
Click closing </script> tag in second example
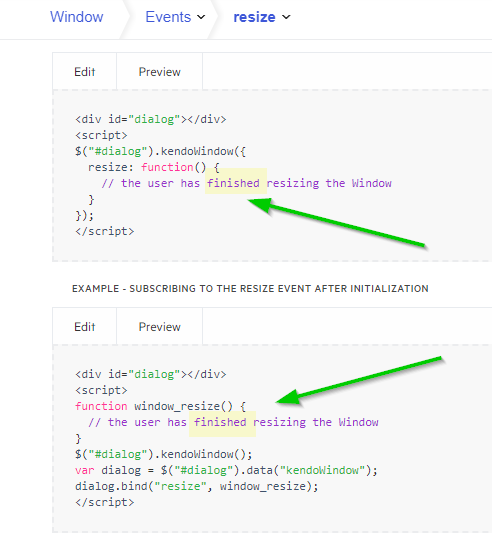(x=105, y=502)
